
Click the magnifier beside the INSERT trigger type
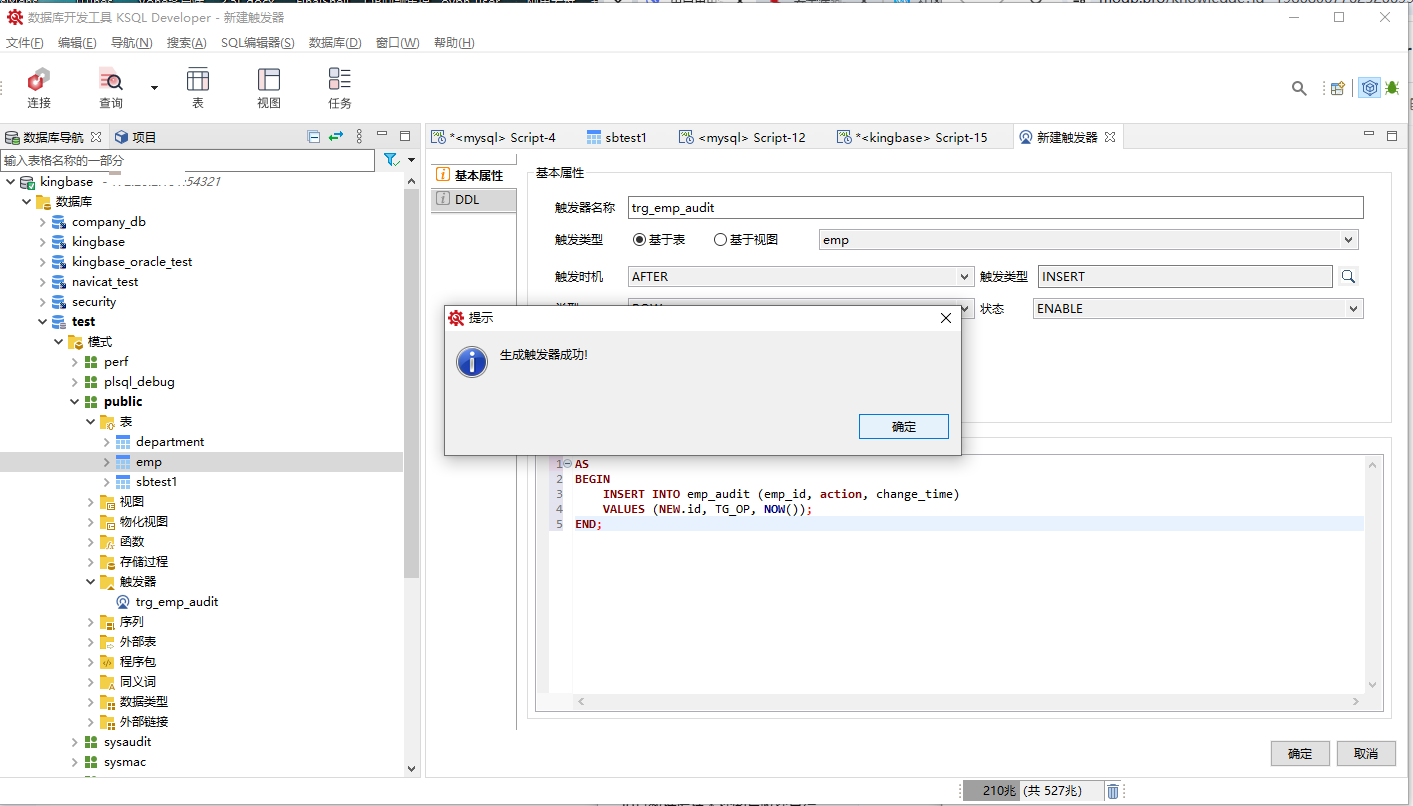(1348, 277)
